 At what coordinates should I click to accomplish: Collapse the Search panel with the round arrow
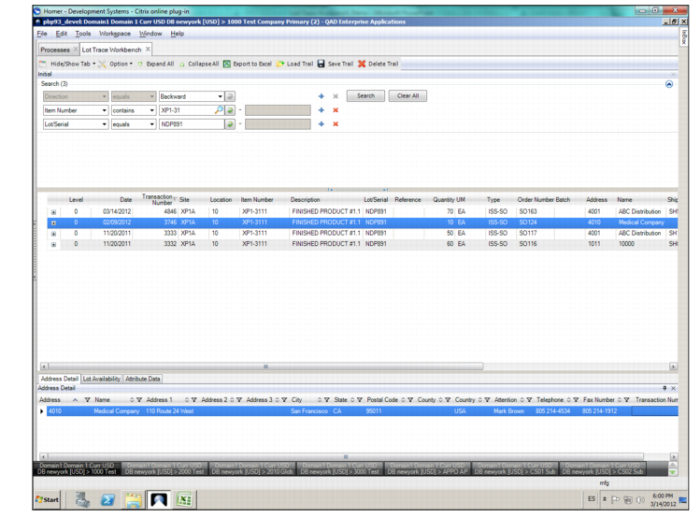[x=669, y=84]
